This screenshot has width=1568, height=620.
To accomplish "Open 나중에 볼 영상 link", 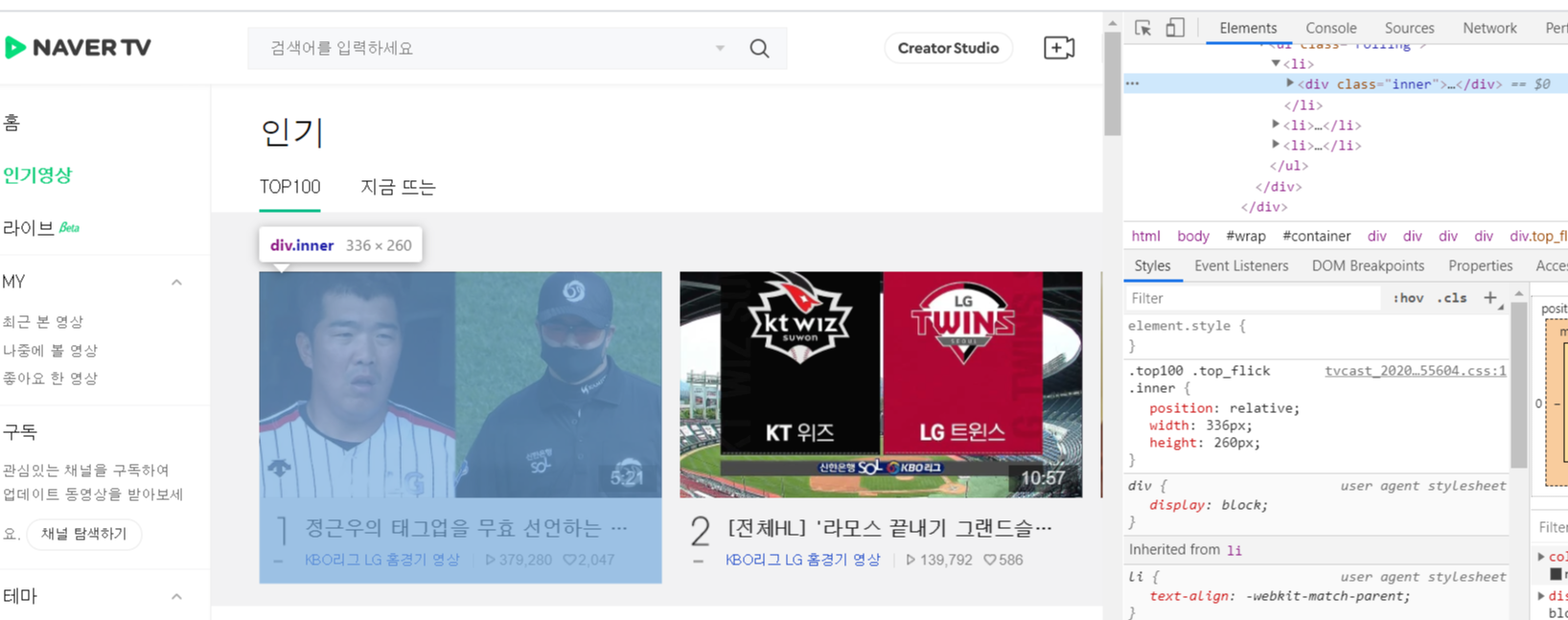I will (50, 351).
